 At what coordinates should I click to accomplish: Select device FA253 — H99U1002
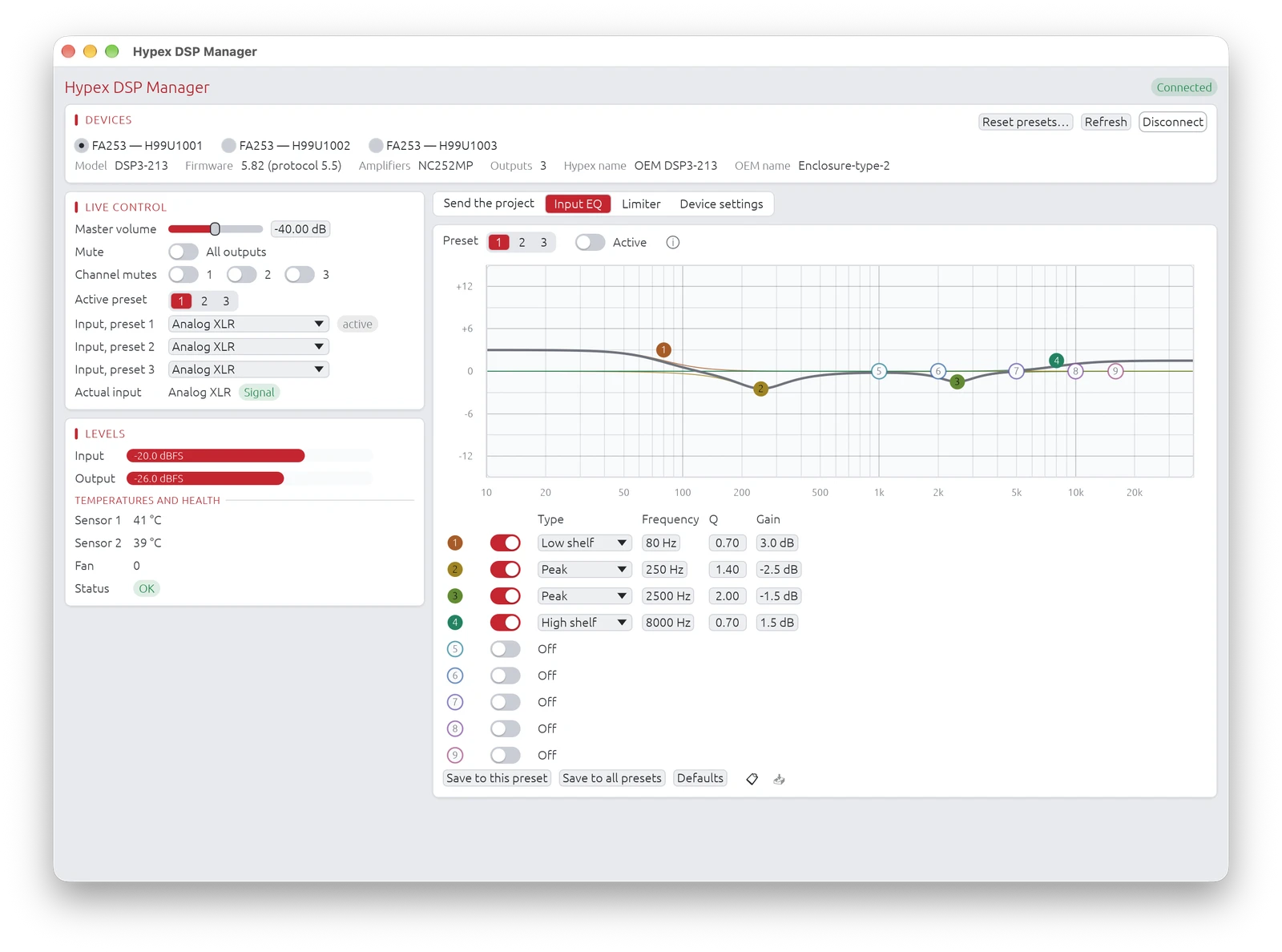286,146
